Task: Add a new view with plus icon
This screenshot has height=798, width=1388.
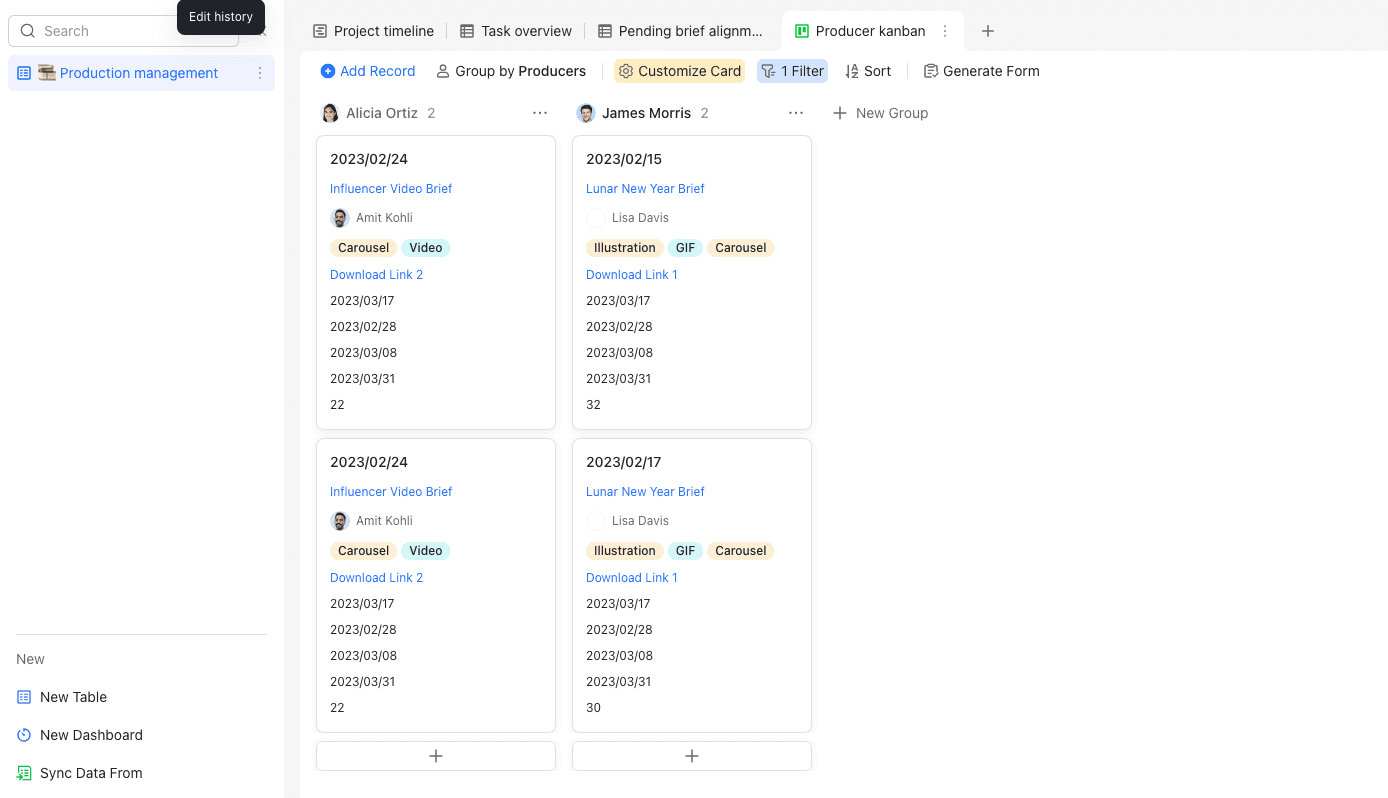Action: pyautogui.click(x=988, y=31)
